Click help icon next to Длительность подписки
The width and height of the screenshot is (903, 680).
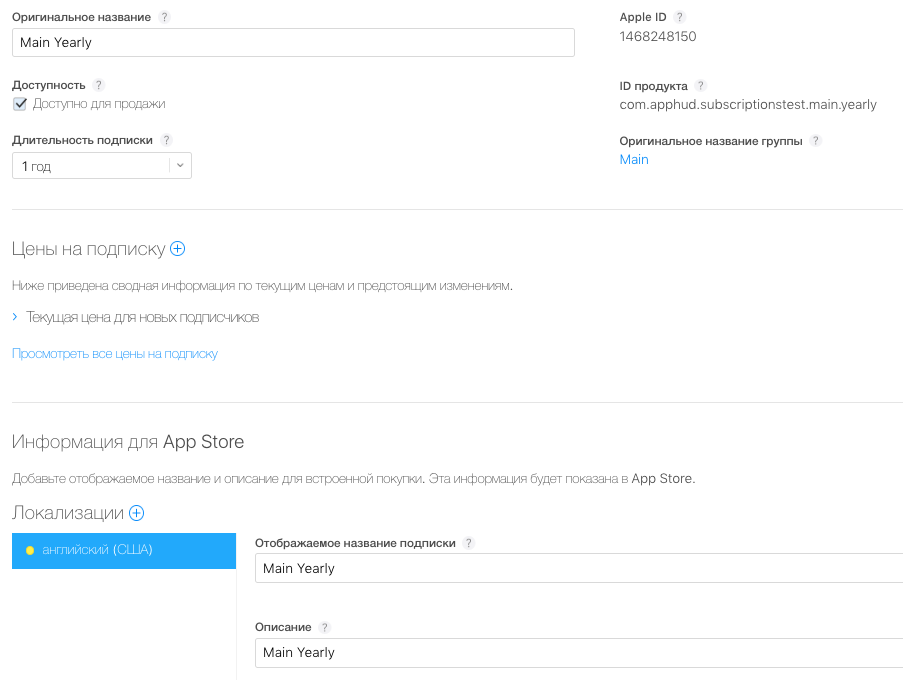click(x=166, y=141)
